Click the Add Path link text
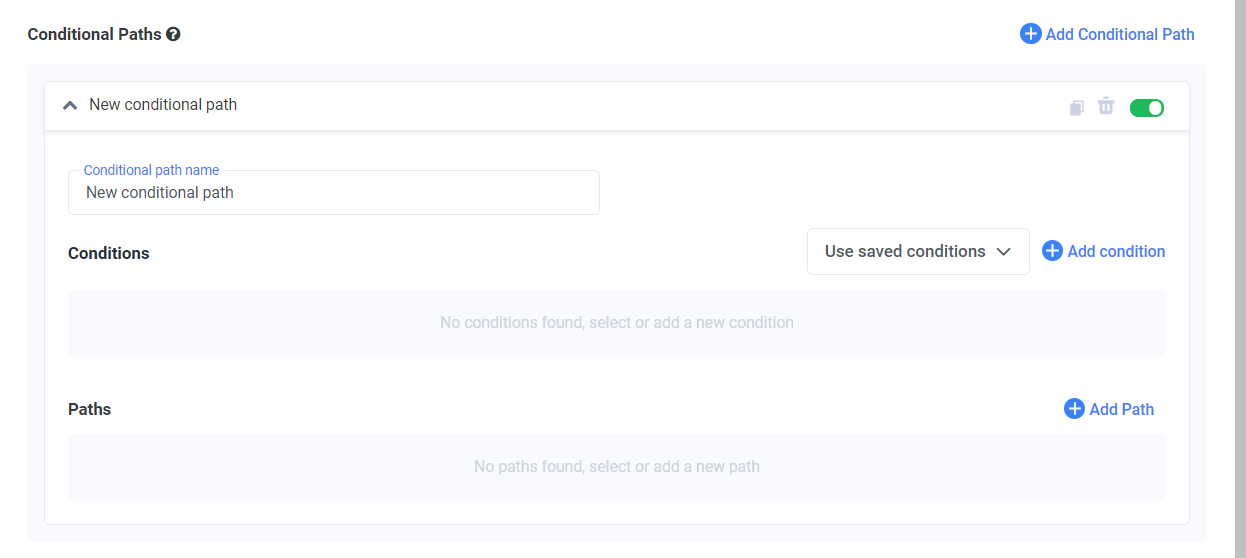1246x558 pixels. [x=1122, y=409]
